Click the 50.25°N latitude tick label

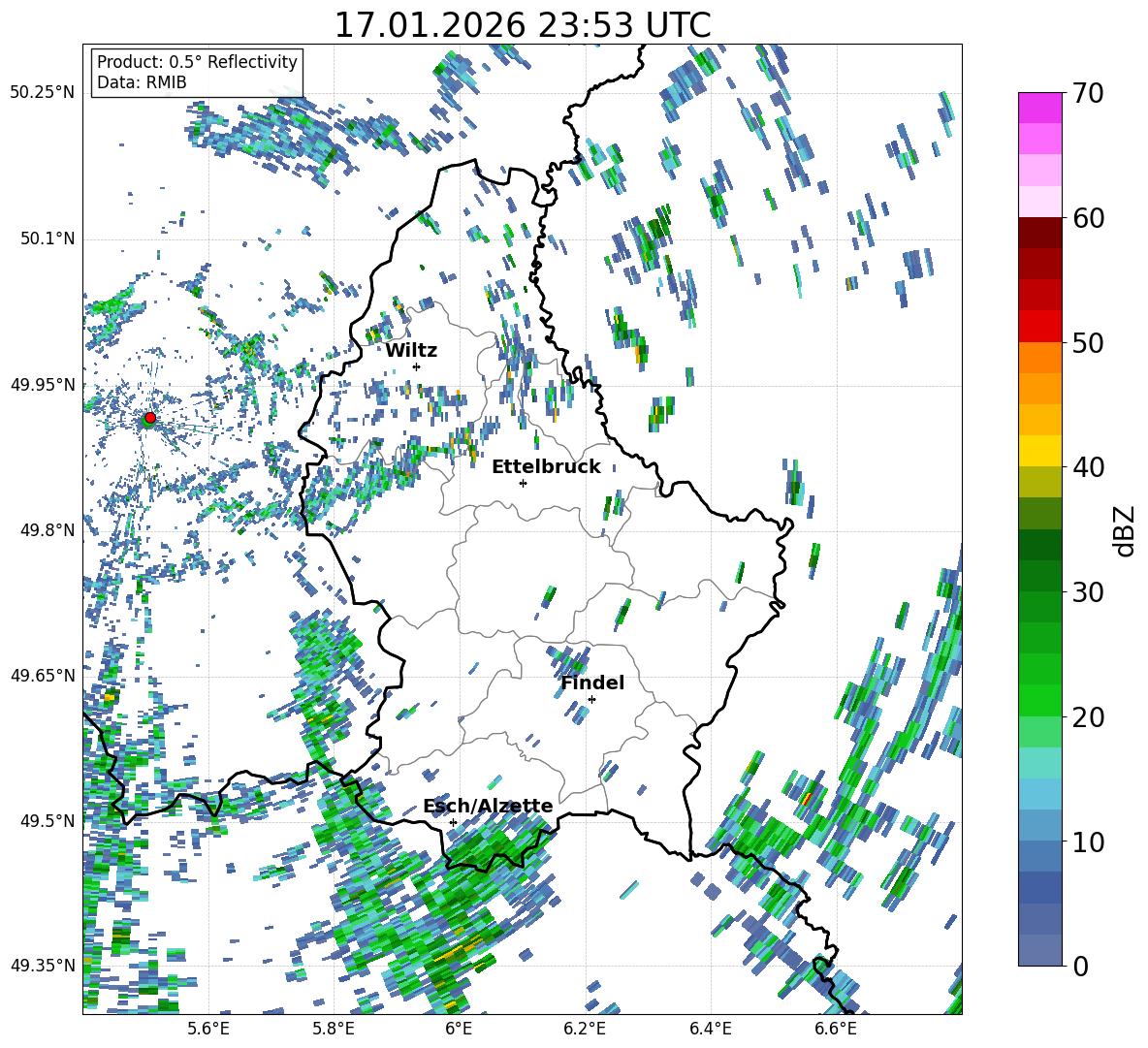43,93
